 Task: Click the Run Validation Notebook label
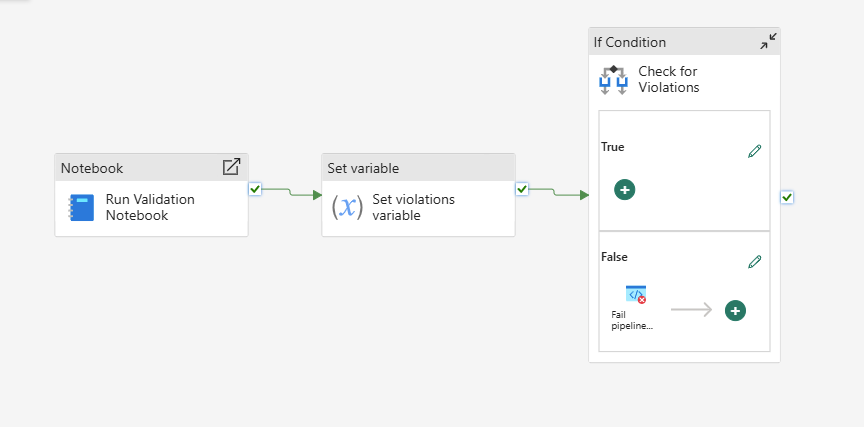[150, 207]
